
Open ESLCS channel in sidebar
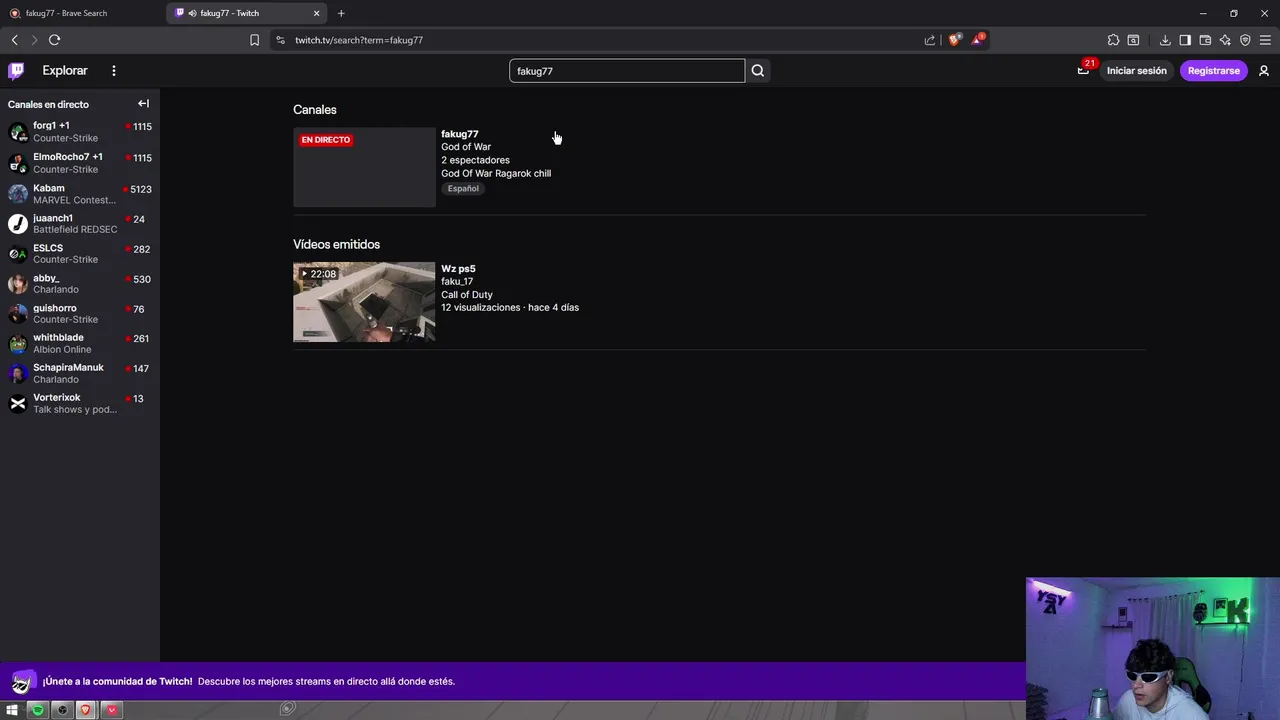coord(80,254)
